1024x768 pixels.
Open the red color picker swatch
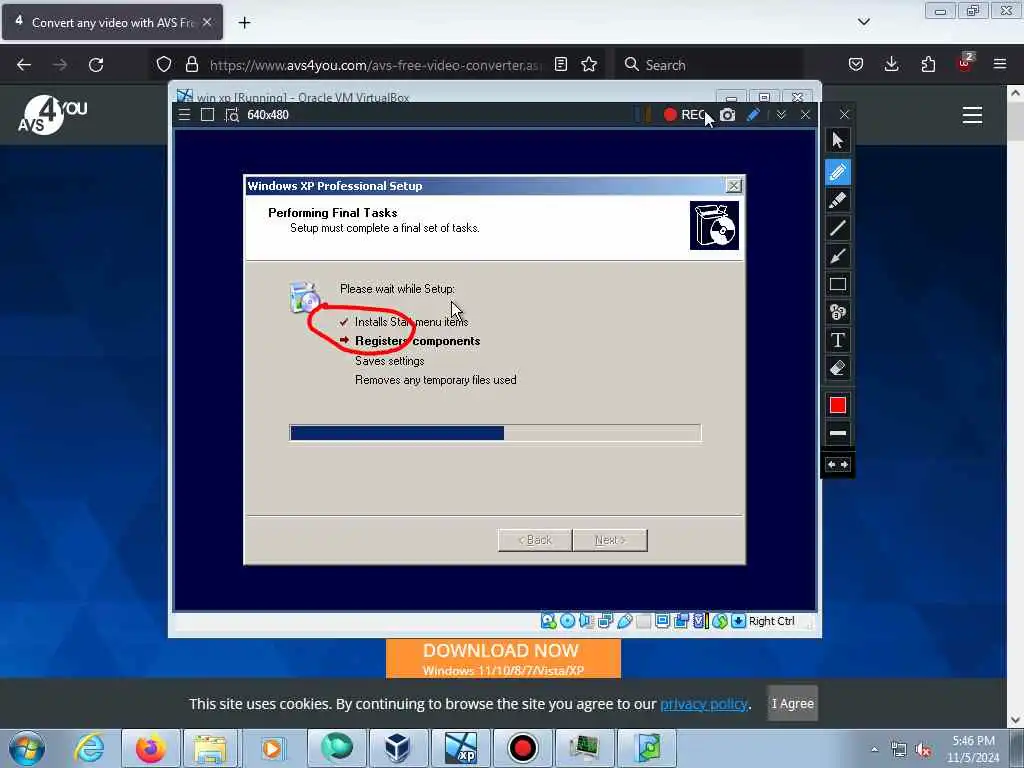838,406
